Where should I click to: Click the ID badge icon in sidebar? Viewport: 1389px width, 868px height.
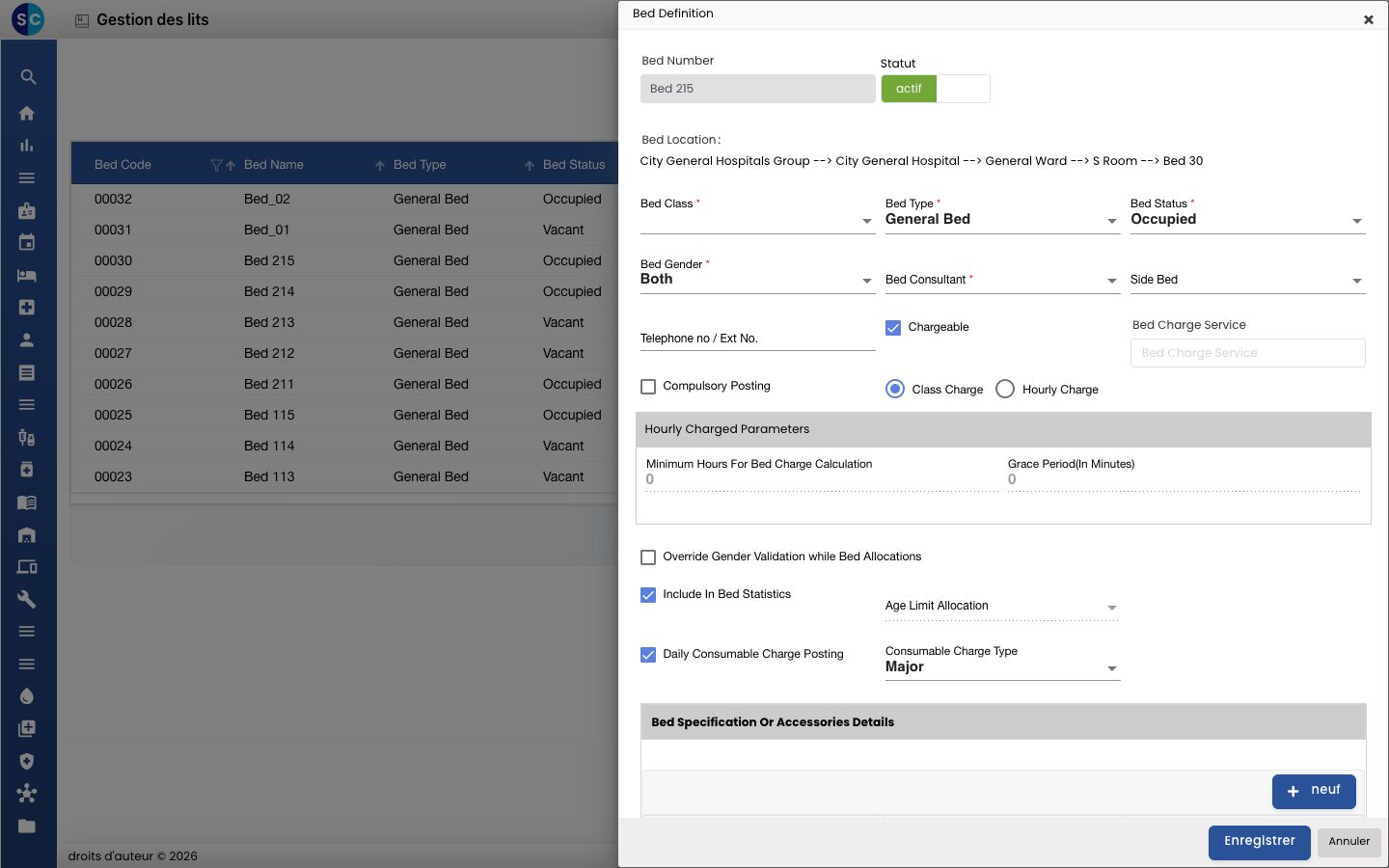[x=27, y=210]
